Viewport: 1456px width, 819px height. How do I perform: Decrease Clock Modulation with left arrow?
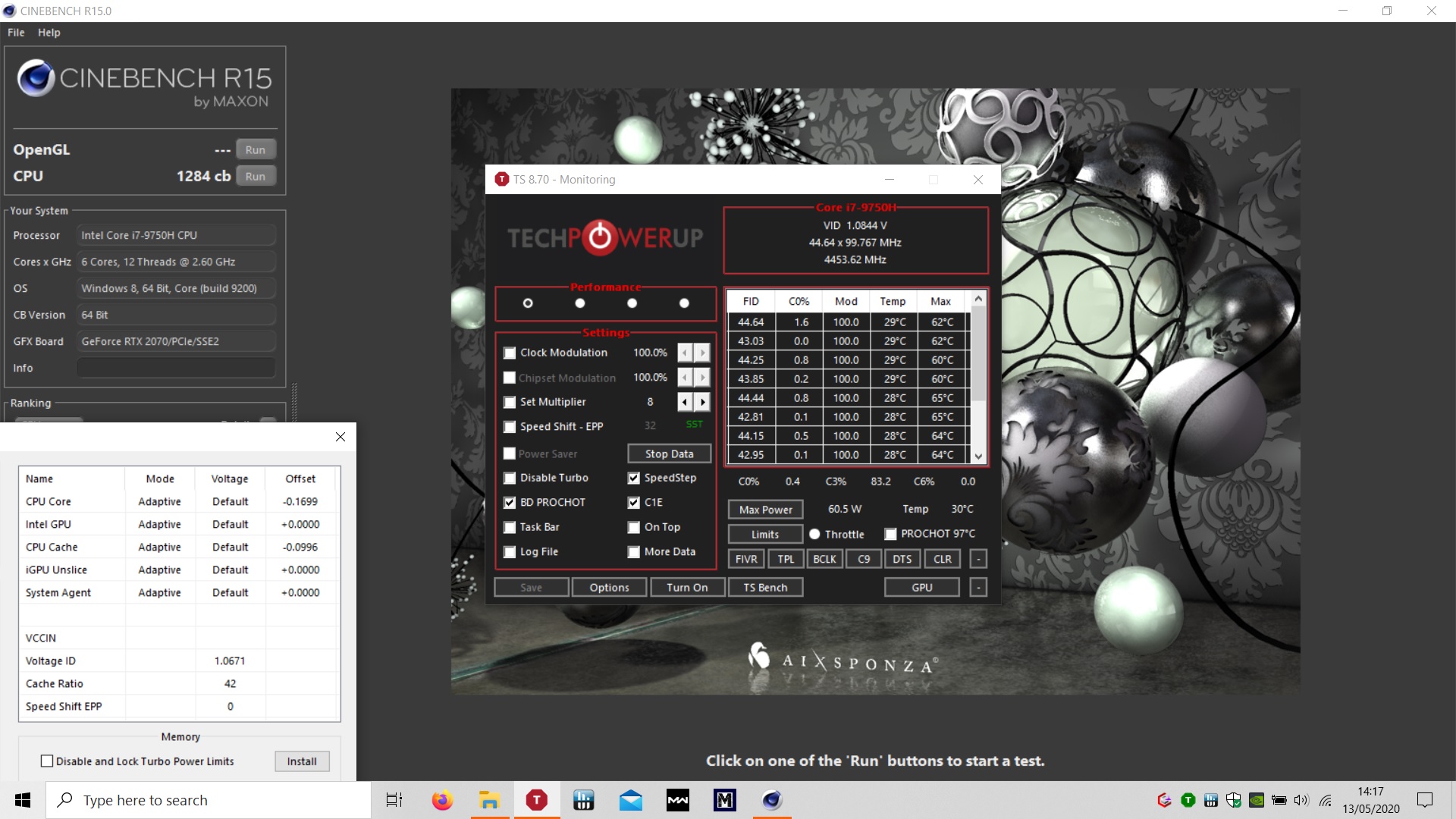coord(685,353)
